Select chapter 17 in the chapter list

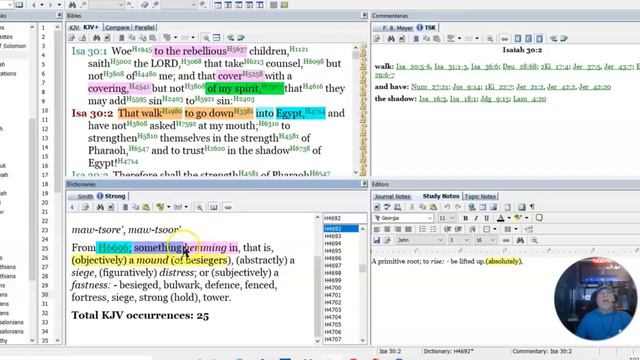pyautogui.click(x=44, y=175)
